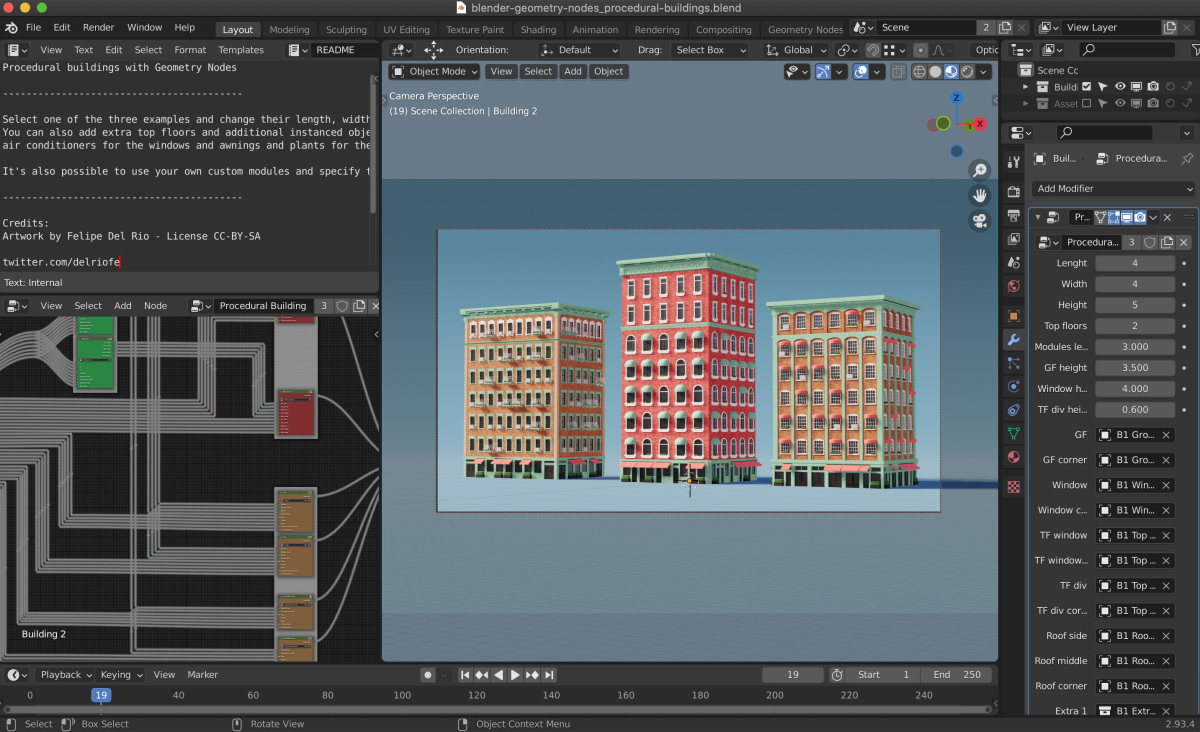Viewport: 1200px width, 732px height.
Task: Open the View Layer properties tab
Action: tap(1014, 239)
